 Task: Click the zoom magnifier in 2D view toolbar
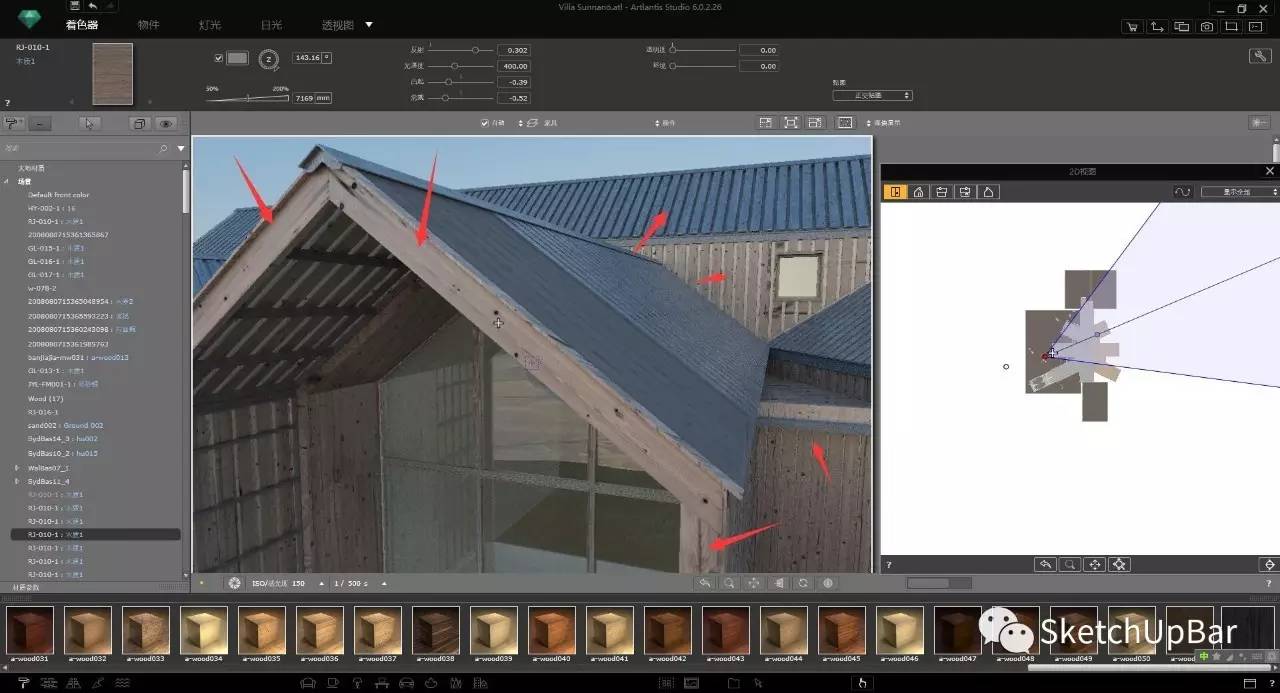pos(1070,565)
